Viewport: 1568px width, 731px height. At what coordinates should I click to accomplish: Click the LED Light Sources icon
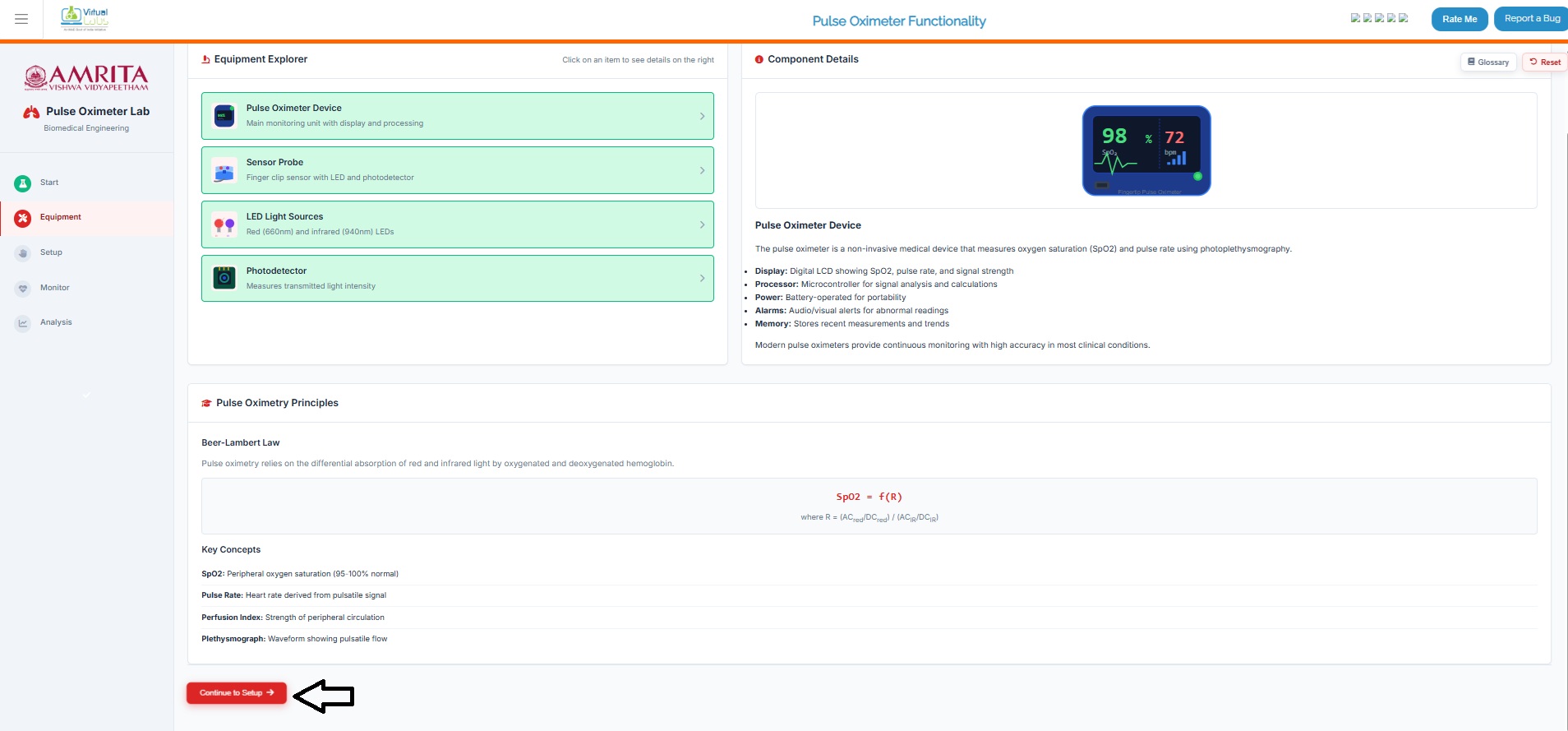[x=224, y=224]
